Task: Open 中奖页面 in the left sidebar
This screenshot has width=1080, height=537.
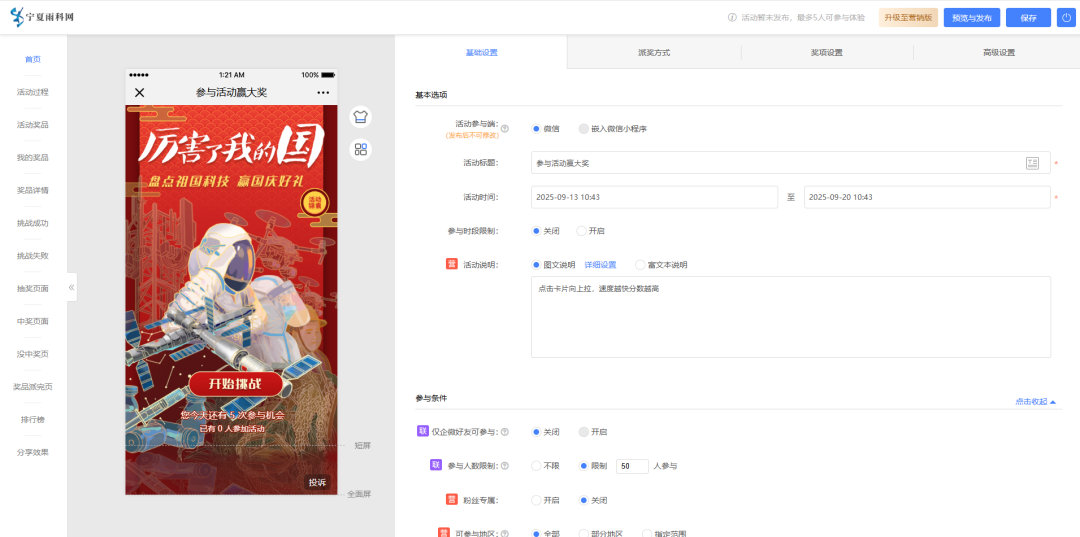Action: click(x=33, y=322)
